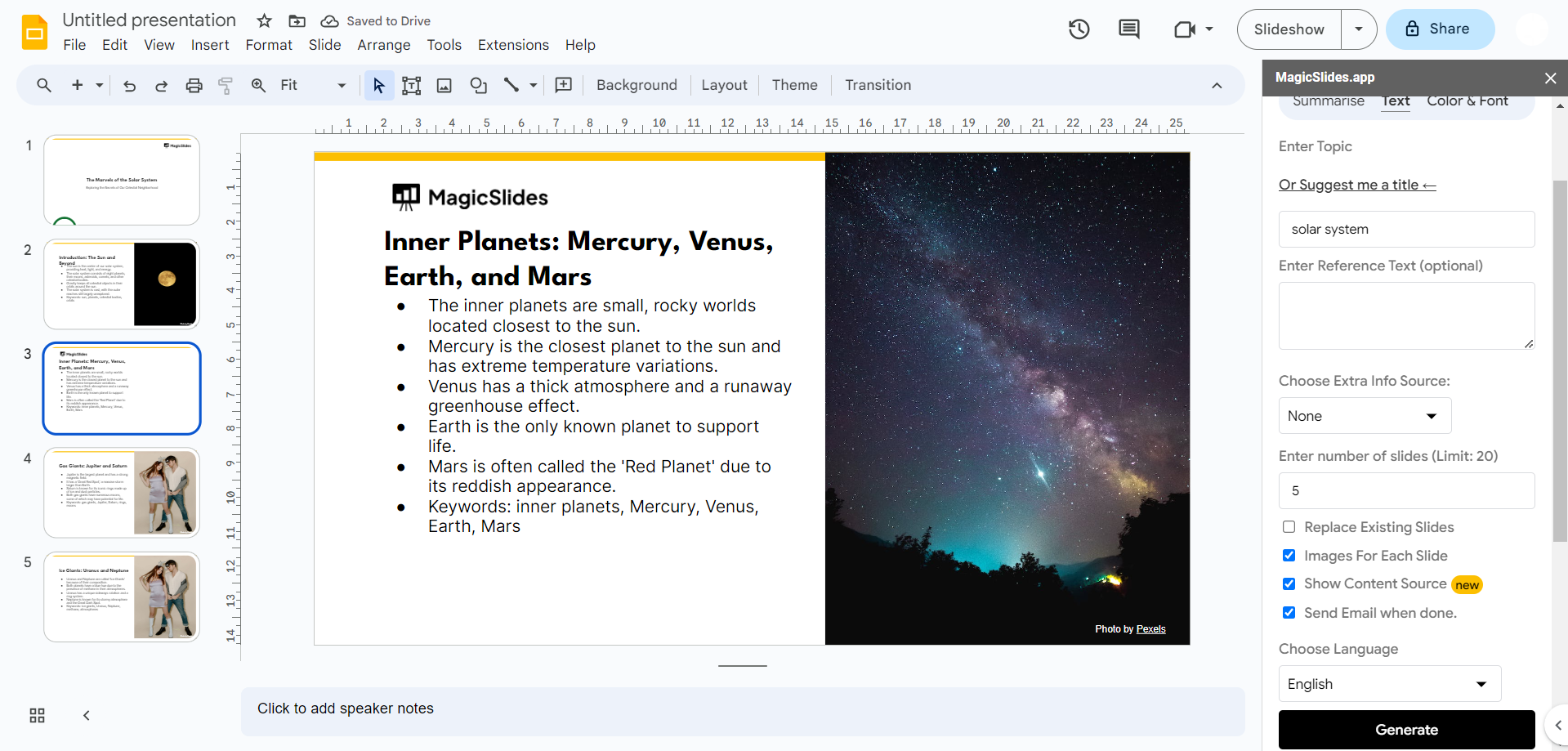Viewport: 1568px width, 751px height.
Task: Open the Insert menu
Action: tap(209, 45)
